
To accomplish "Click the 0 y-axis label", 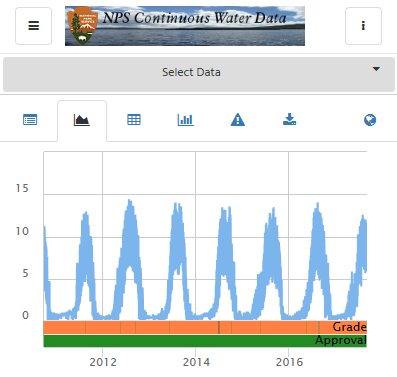I will coord(25,315).
